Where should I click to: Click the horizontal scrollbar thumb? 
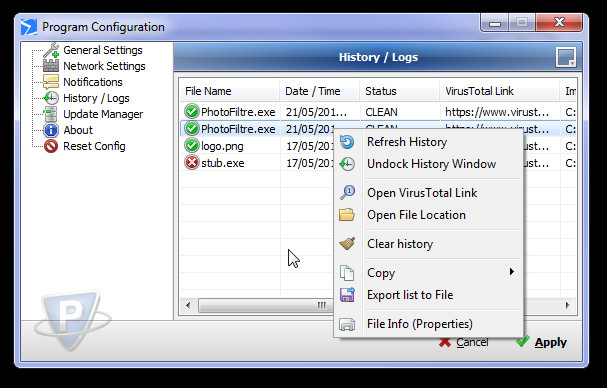tap(266, 305)
